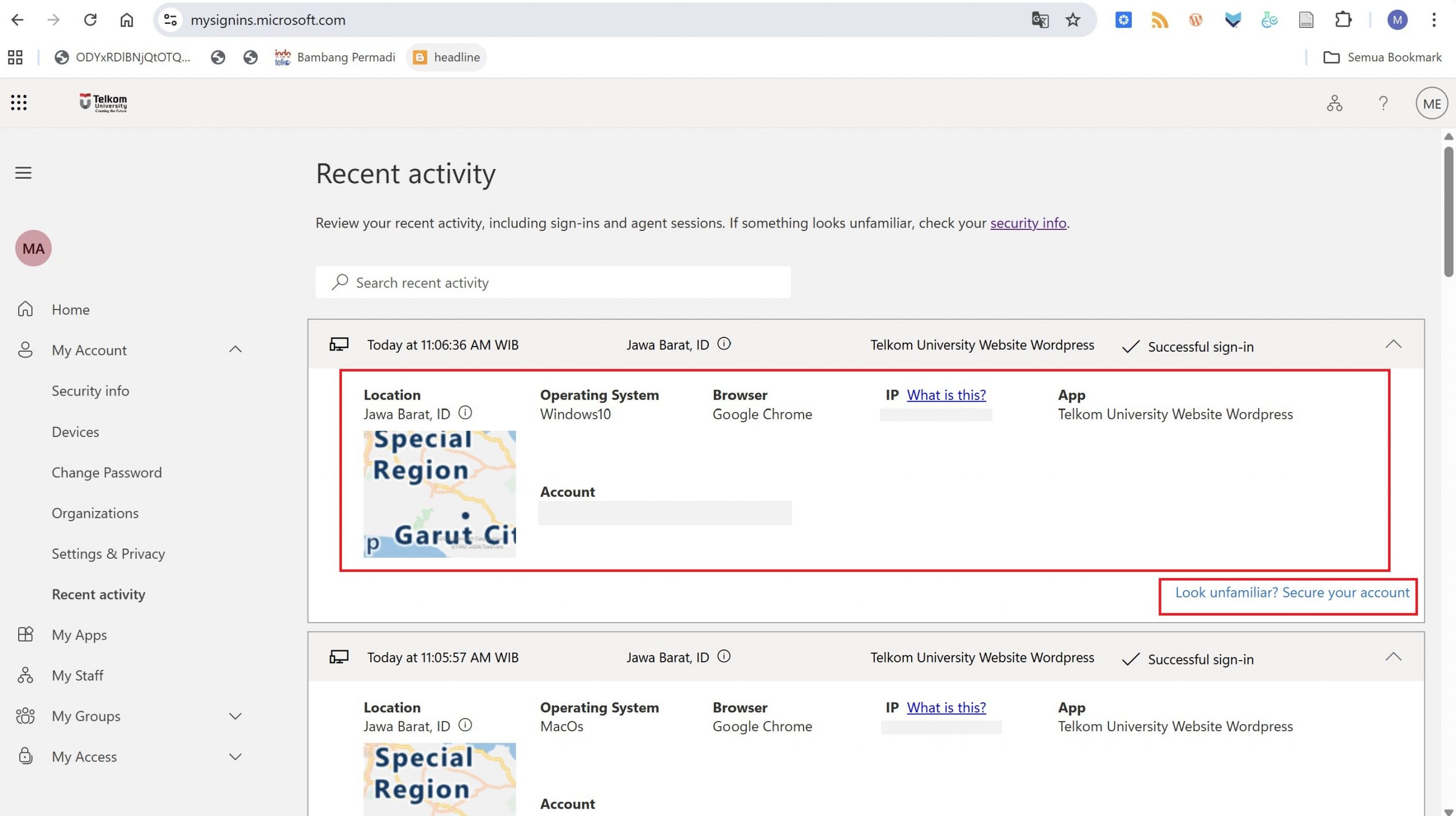Click the MacOs operating system value
This screenshot has height=816, width=1456.
click(x=561, y=726)
